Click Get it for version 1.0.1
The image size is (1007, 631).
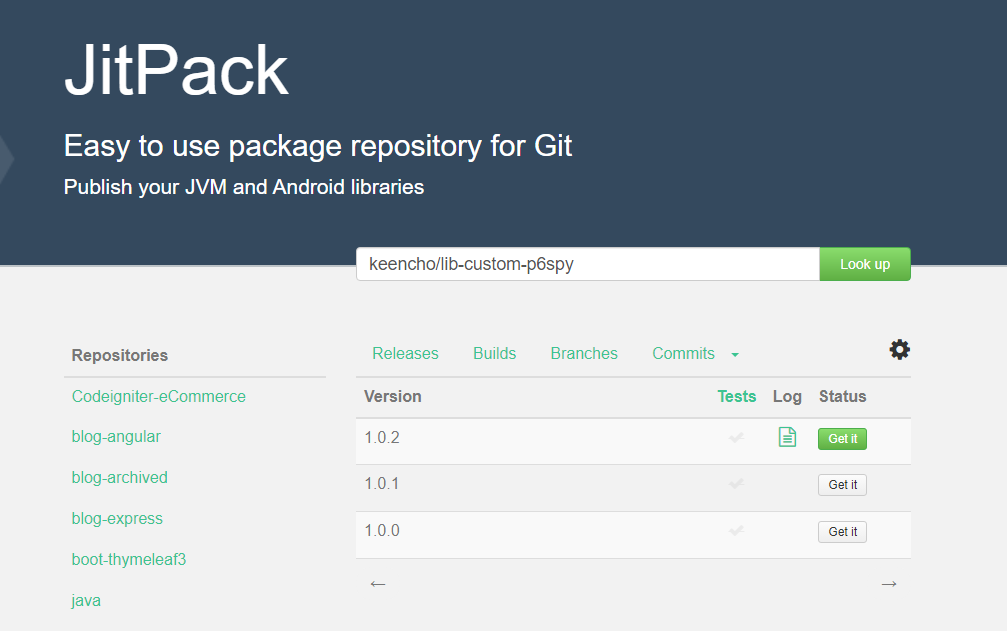(x=842, y=484)
